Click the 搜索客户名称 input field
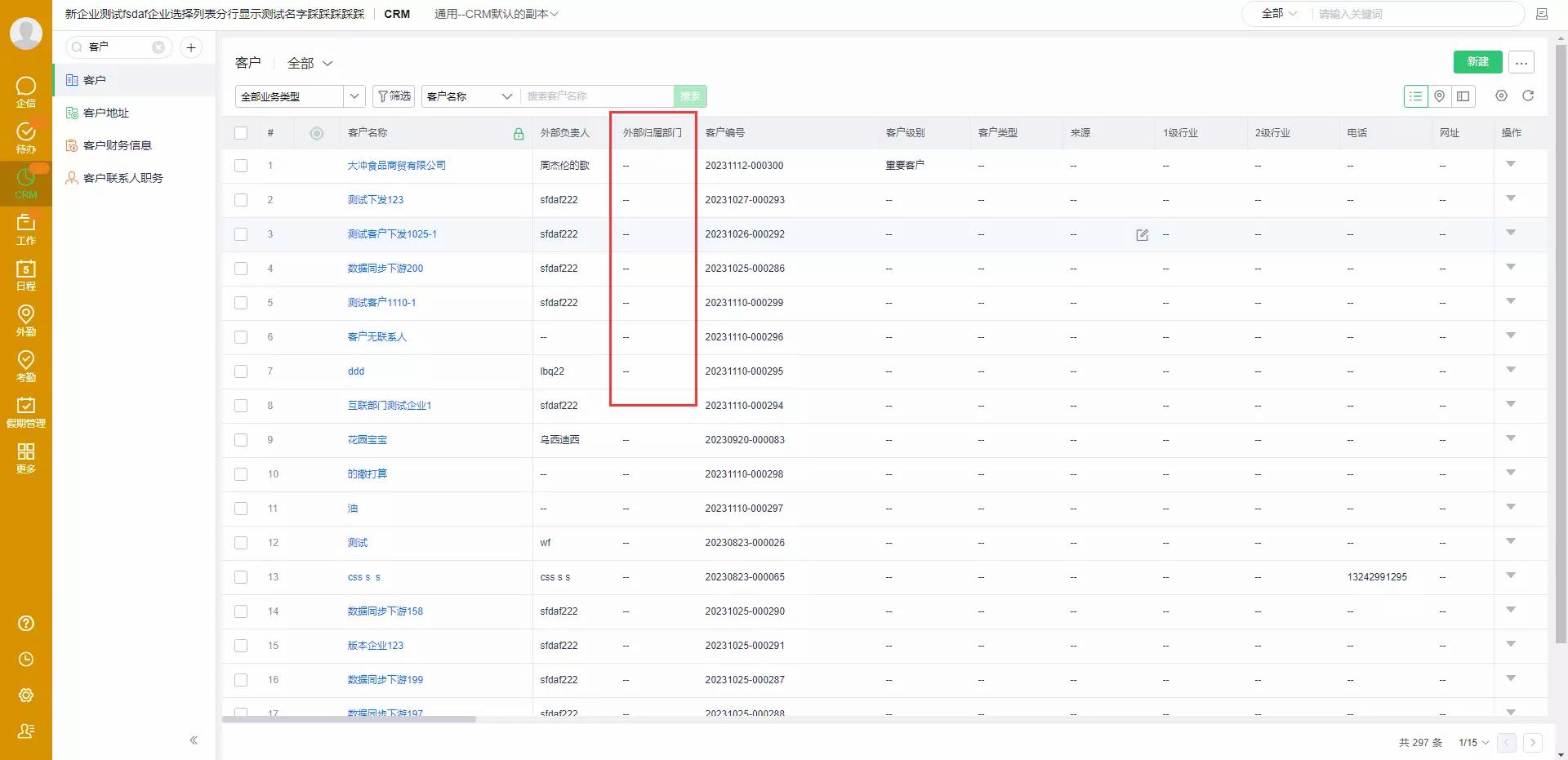Viewport: 1568px width, 760px height. coord(597,96)
